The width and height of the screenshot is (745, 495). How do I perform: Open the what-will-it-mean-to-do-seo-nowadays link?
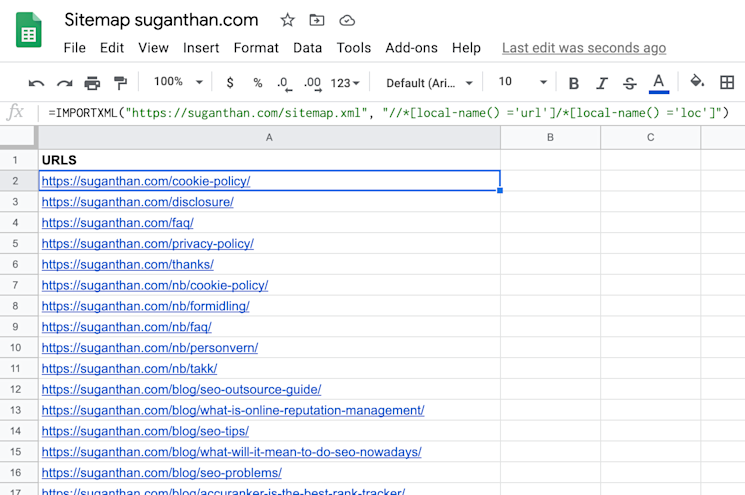click(x=231, y=452)
